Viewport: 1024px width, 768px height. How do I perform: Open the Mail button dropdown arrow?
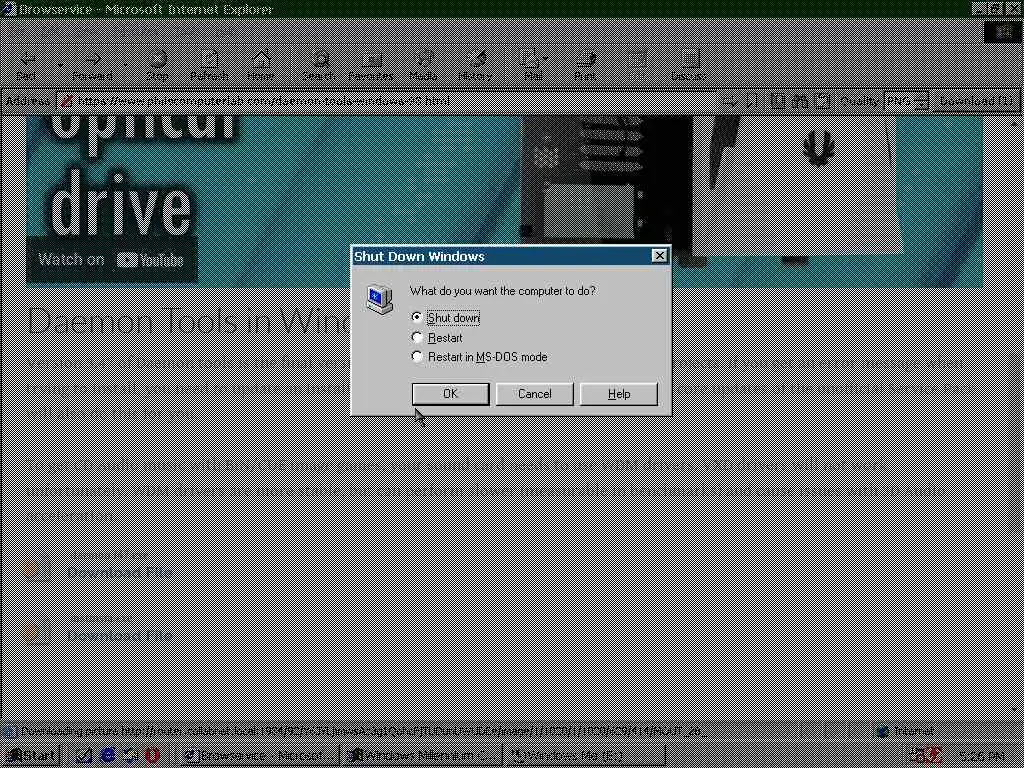coord(546,59)
